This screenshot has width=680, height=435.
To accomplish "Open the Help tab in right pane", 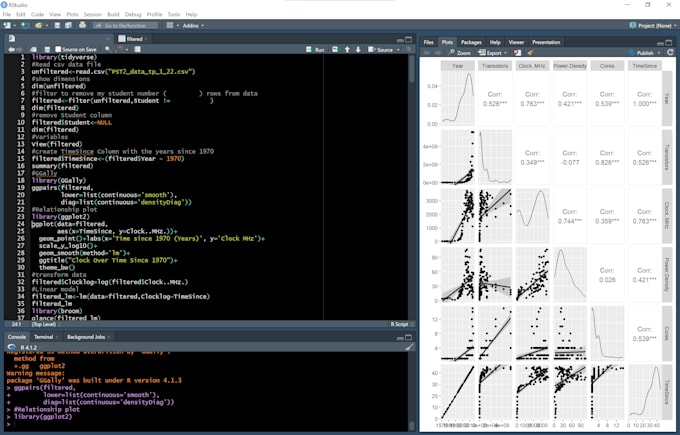I will [x=495, y=43].
